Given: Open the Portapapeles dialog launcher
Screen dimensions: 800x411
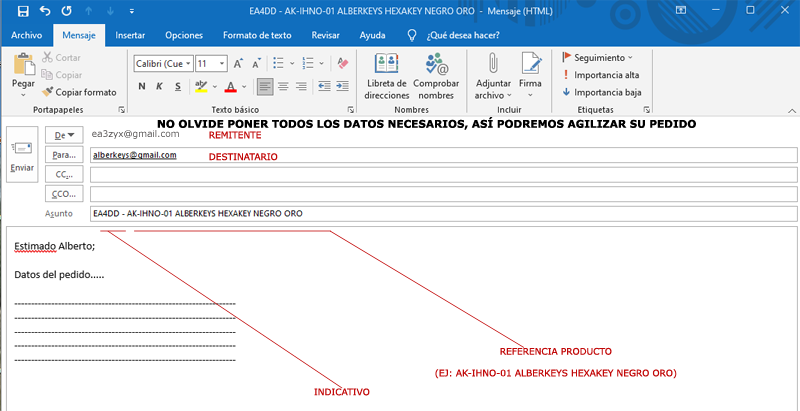Looking at the screenshot, I should [121, 109].
